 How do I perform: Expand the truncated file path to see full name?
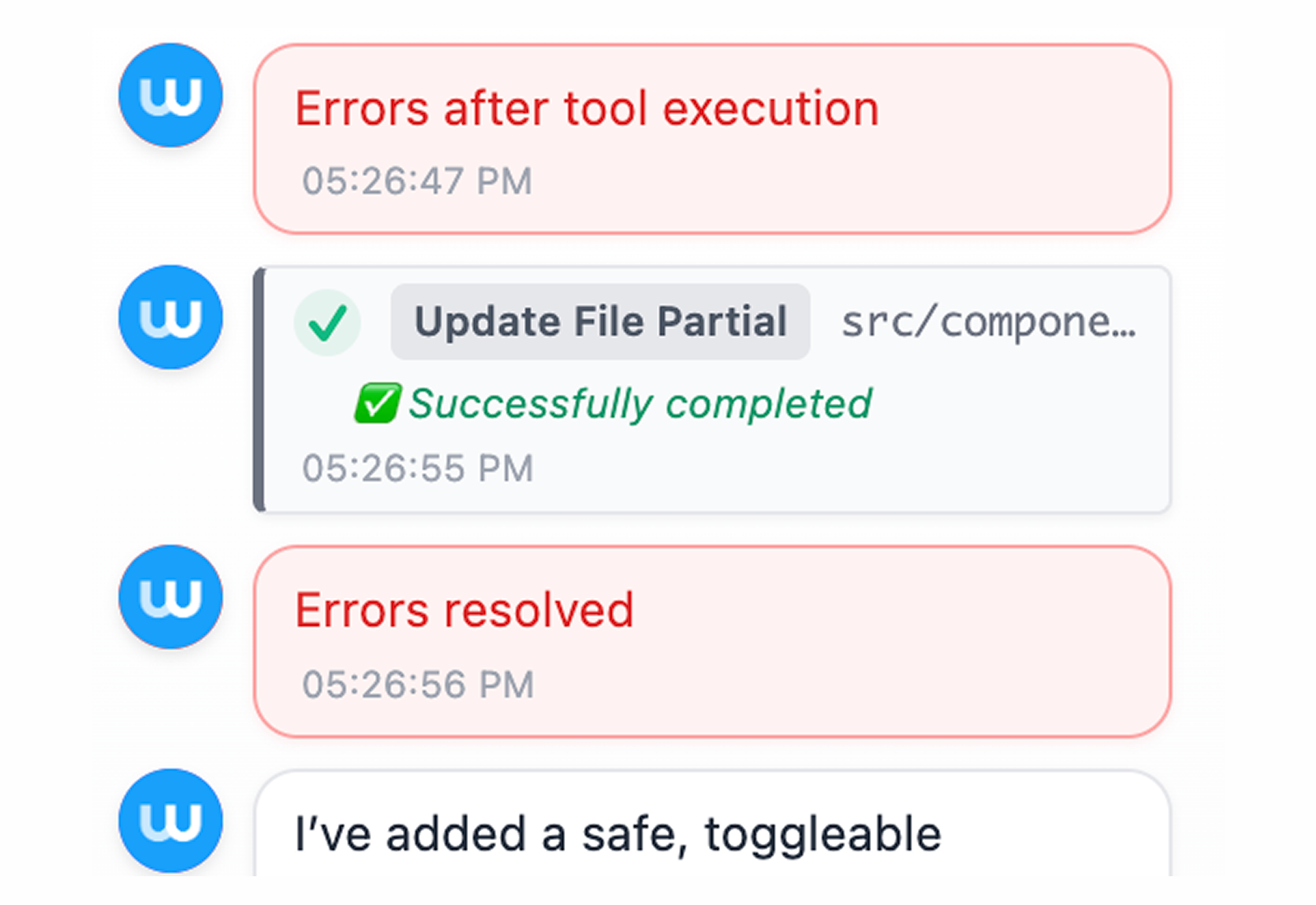point(987,322)
